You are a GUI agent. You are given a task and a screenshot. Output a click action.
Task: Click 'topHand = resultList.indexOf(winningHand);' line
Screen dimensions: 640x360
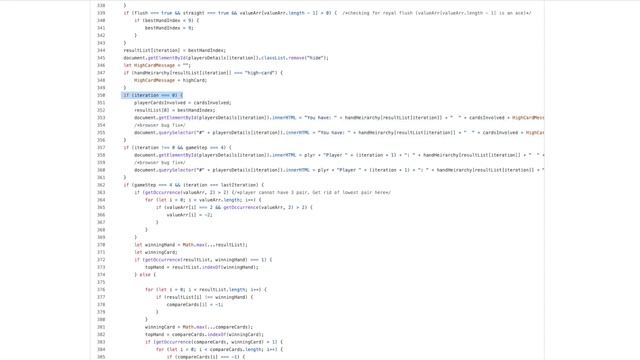202,267
